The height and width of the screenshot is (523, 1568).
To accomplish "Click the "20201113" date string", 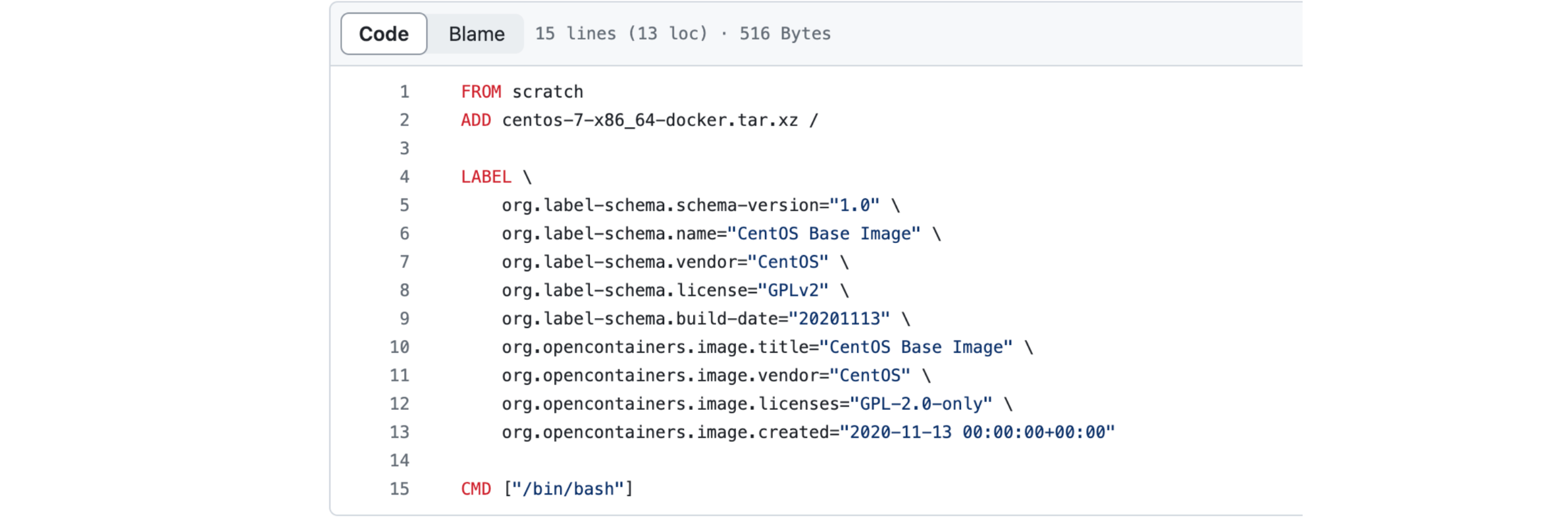I will point(839,318).
